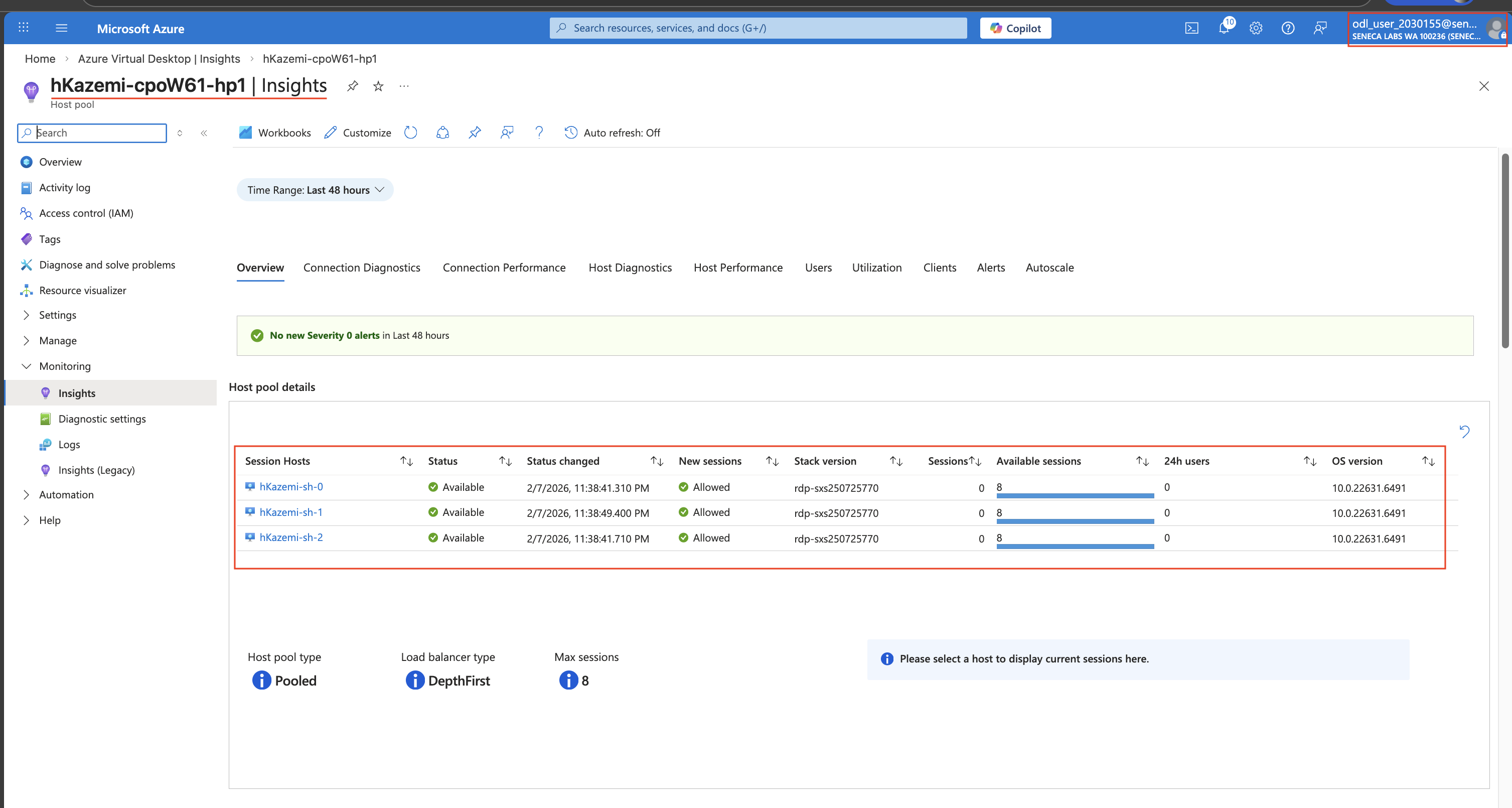Go to Home breadcrumb
Image resolution: width=1512 pixels, height=808 pixels.
click(40, 59)
